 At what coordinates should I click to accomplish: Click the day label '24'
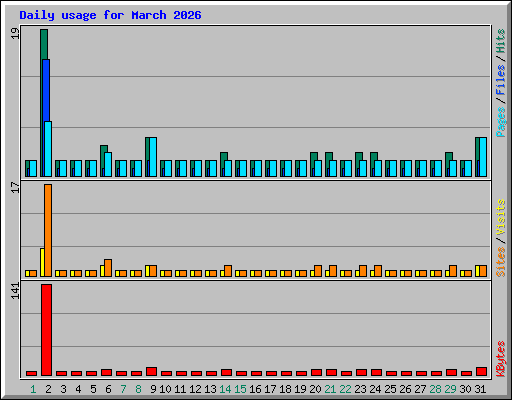[x=375, y=389]
